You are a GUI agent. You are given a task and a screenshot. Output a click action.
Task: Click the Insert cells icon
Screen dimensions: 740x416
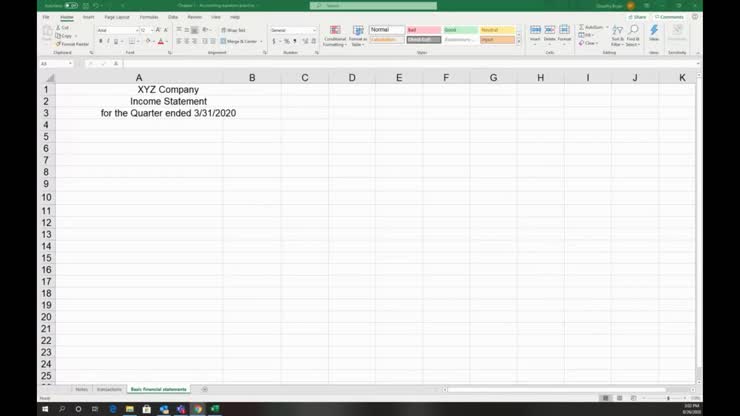pyautogui.click(x=535, y=34)
